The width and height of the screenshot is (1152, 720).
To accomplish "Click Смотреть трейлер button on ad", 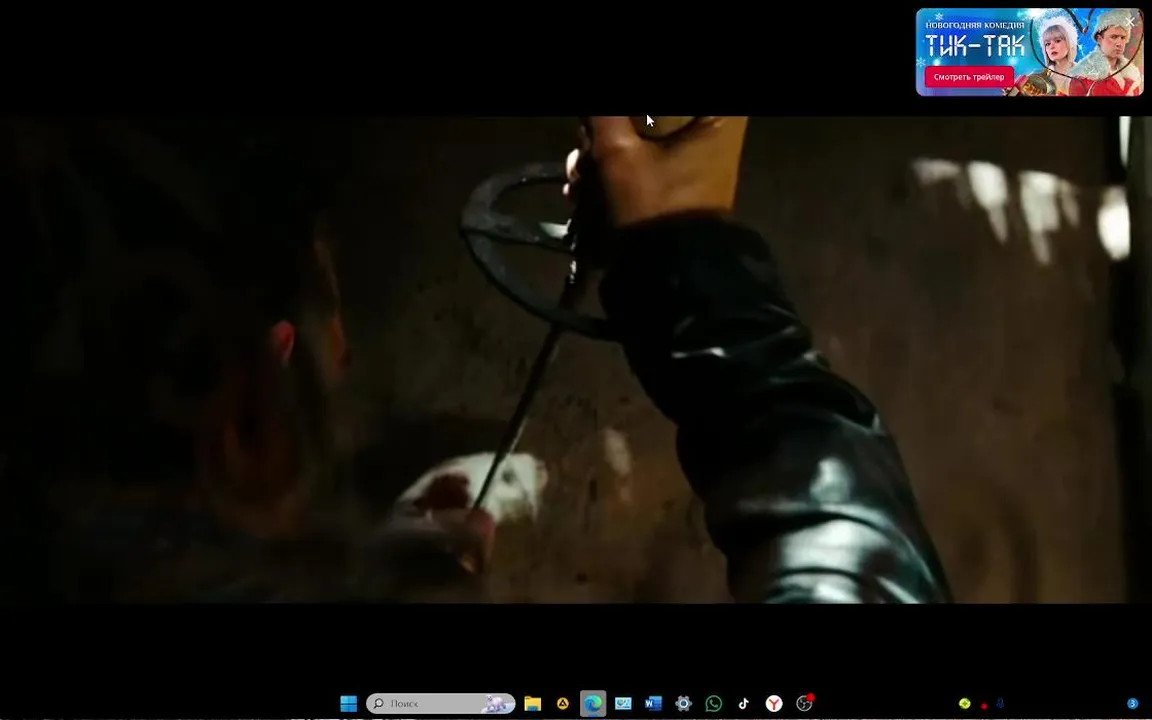I will tap(968, 76).
